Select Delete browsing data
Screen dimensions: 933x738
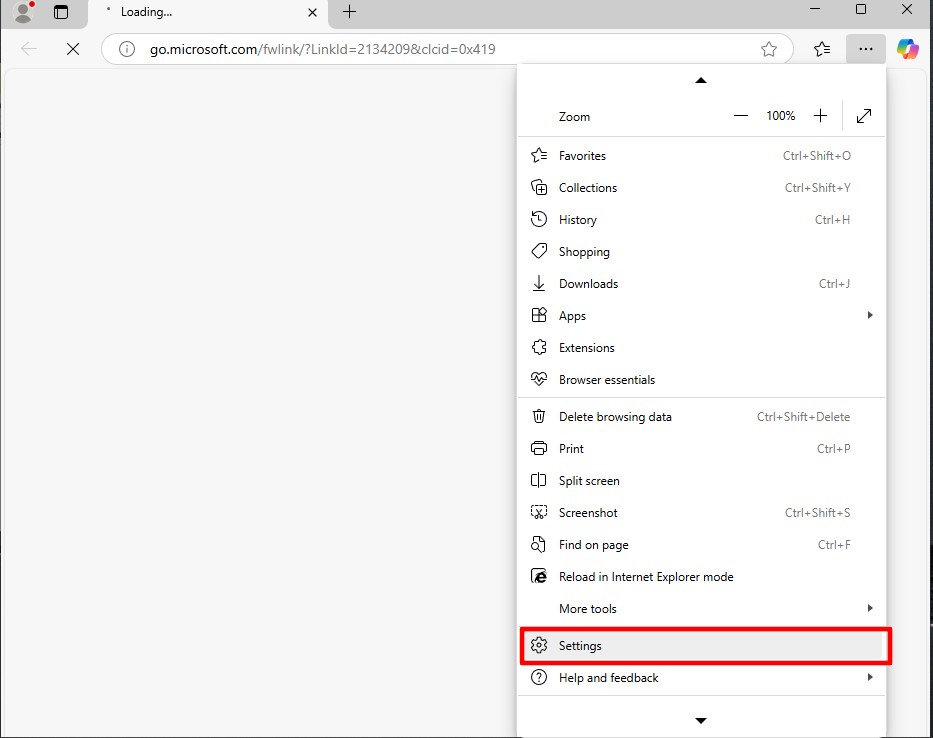click(x=615, y=417)
